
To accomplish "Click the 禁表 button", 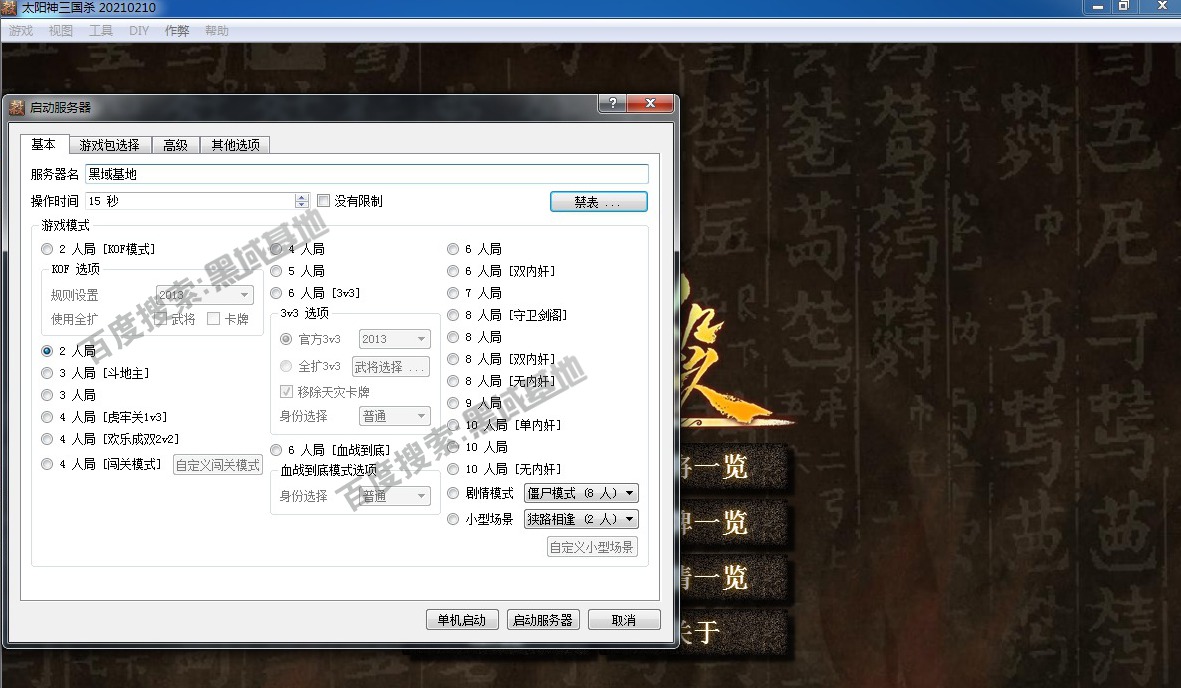I will (x=599, y=202).
